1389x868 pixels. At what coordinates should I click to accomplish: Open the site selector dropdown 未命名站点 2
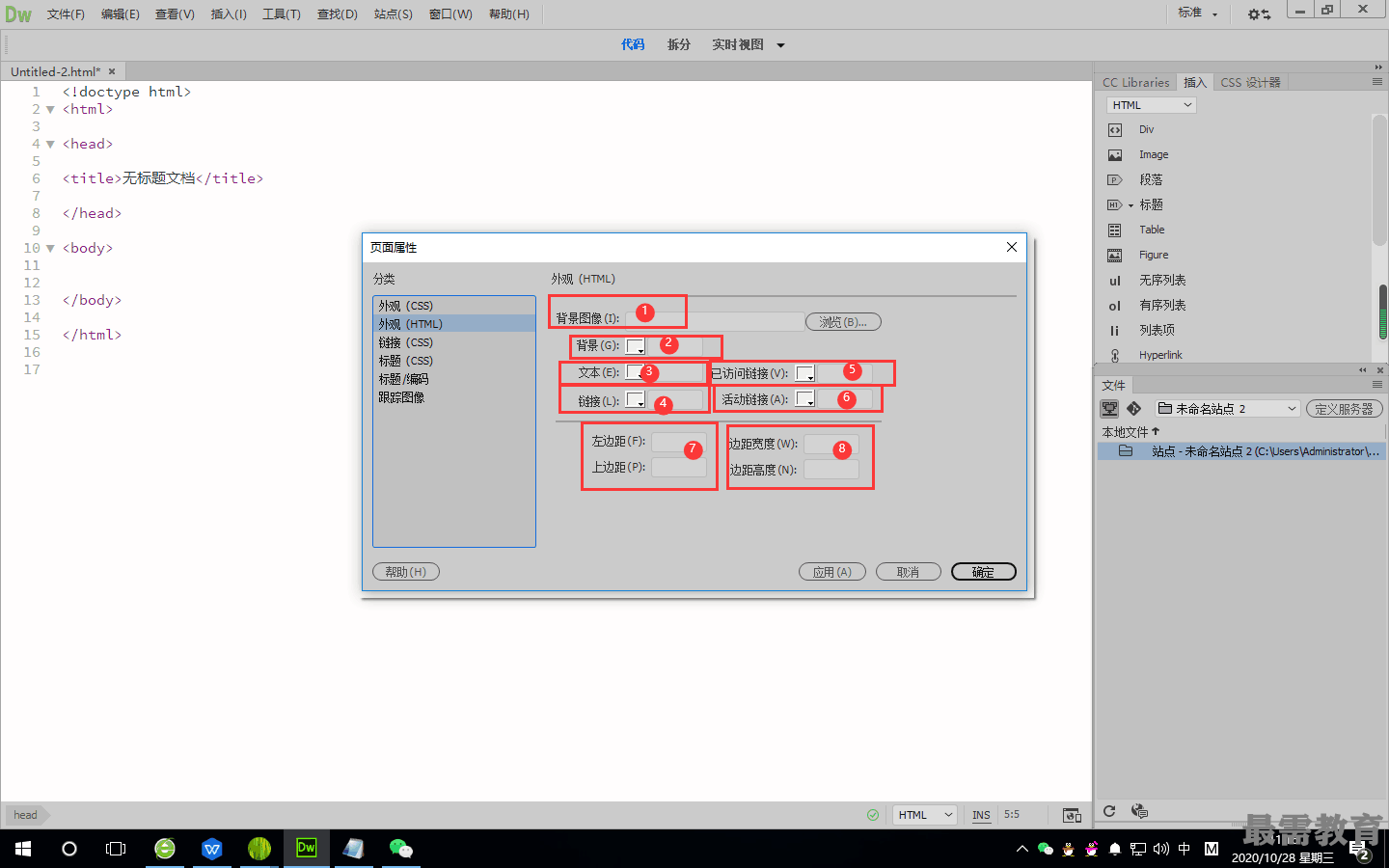click(1228, 409)
